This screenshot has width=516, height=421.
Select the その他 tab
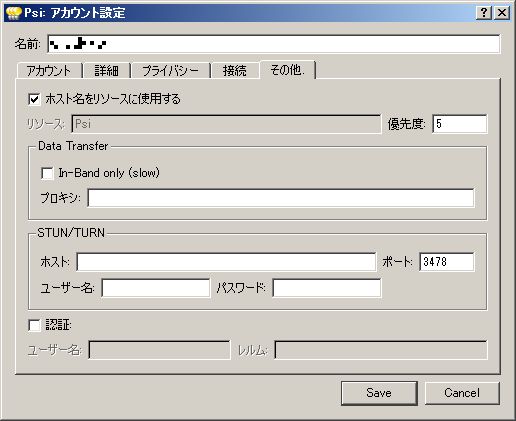click(287, 69)
